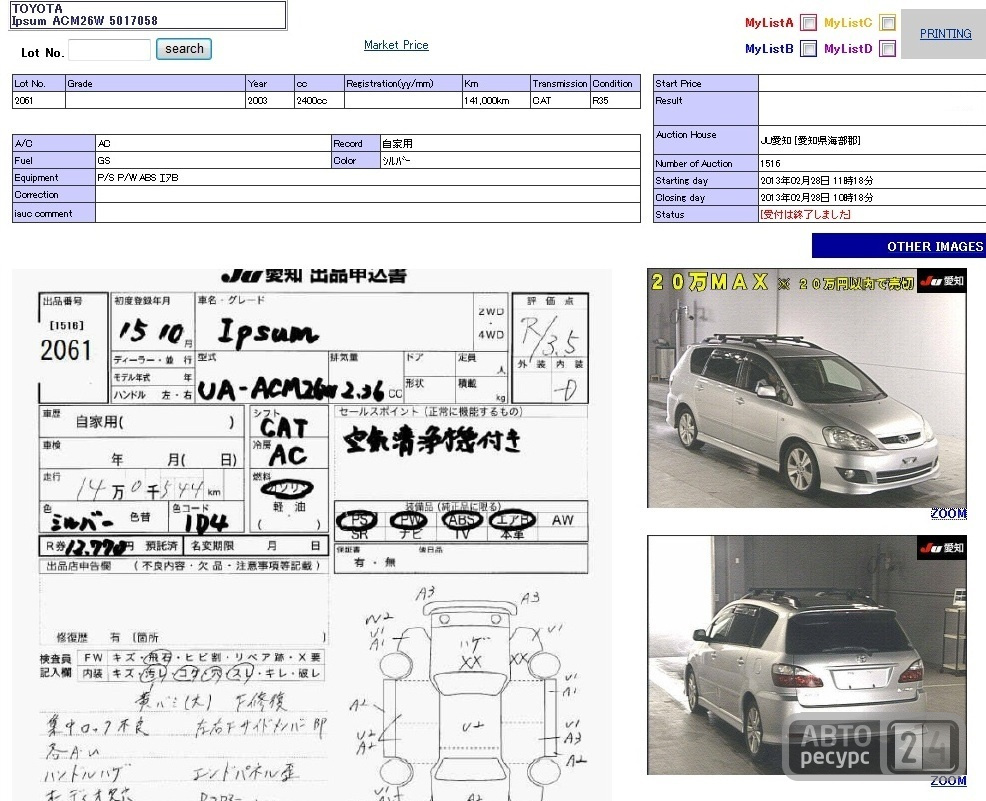The width and height of the screenshot is (986, 801).
Task: Open the PRINTING link
Action: click(x=945, y=34)
